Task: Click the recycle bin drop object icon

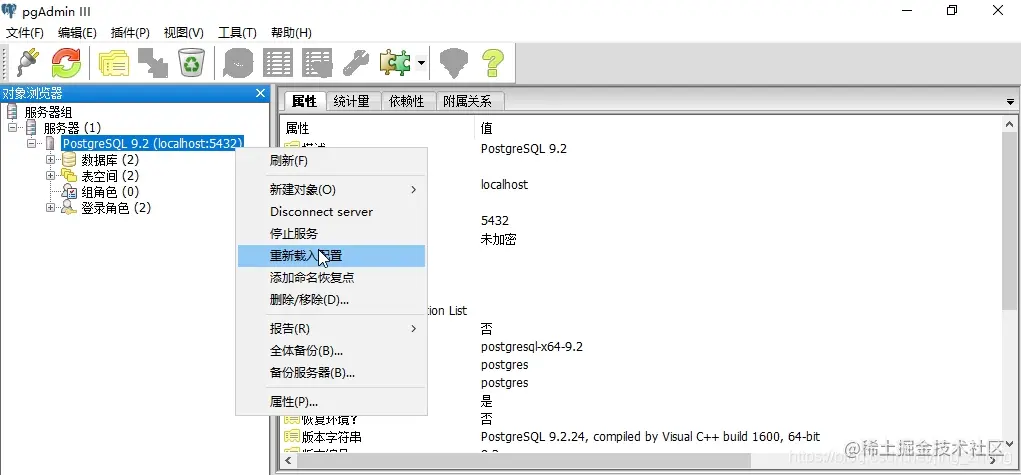Action: 192,63
